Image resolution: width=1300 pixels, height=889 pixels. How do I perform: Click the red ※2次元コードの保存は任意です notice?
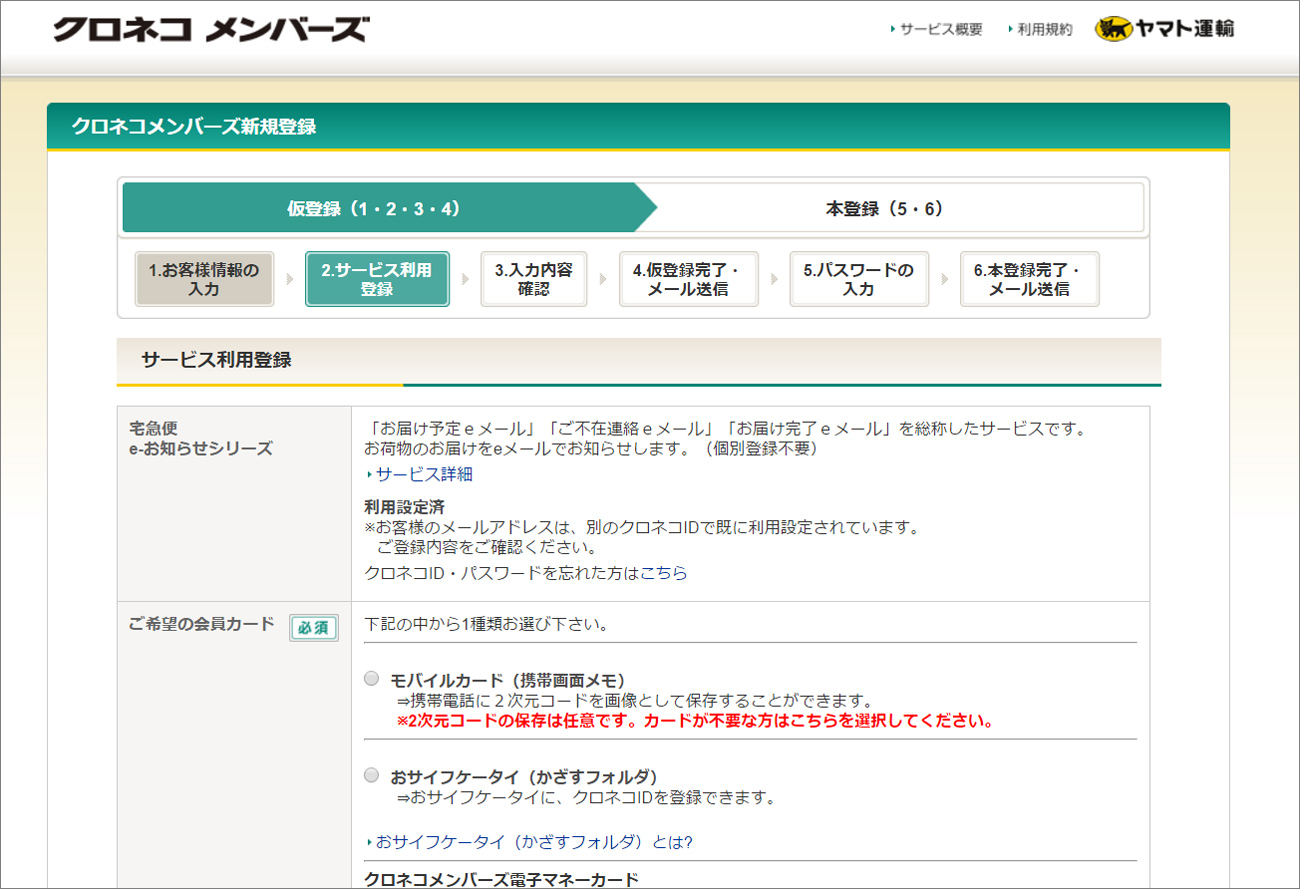click(x=695, y=721)
